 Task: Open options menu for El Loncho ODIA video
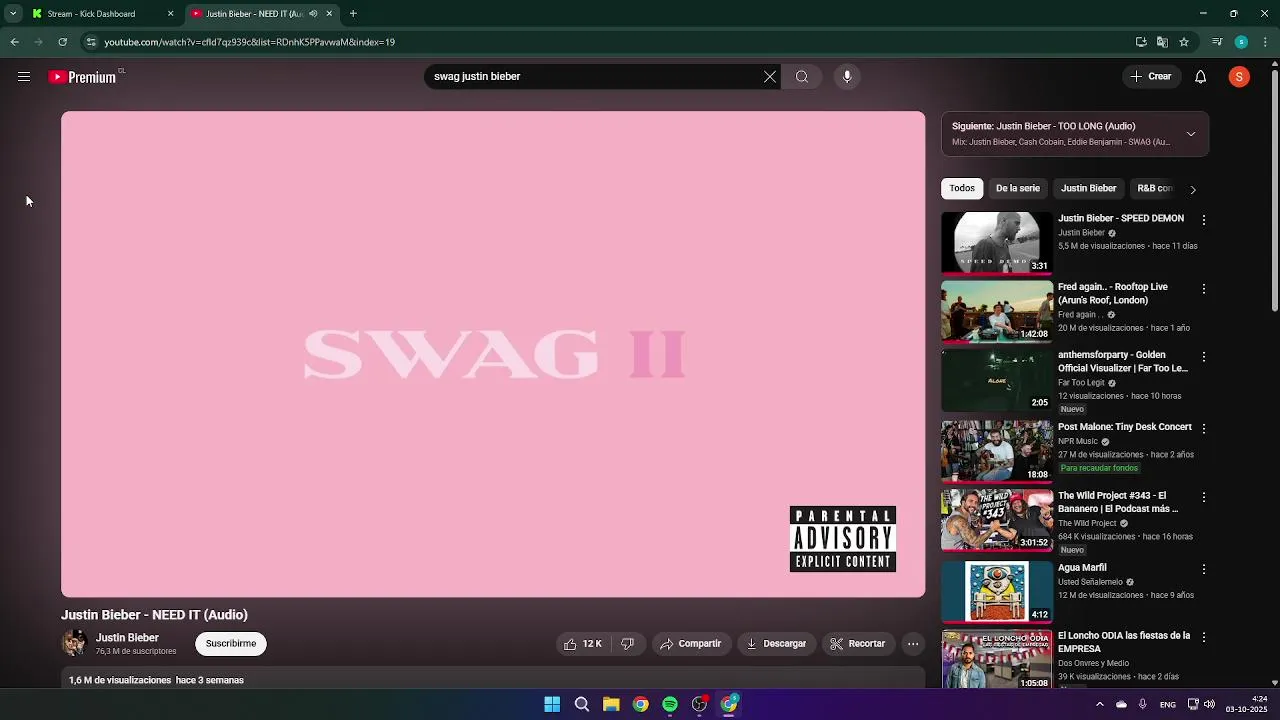tap(1204, 638)
